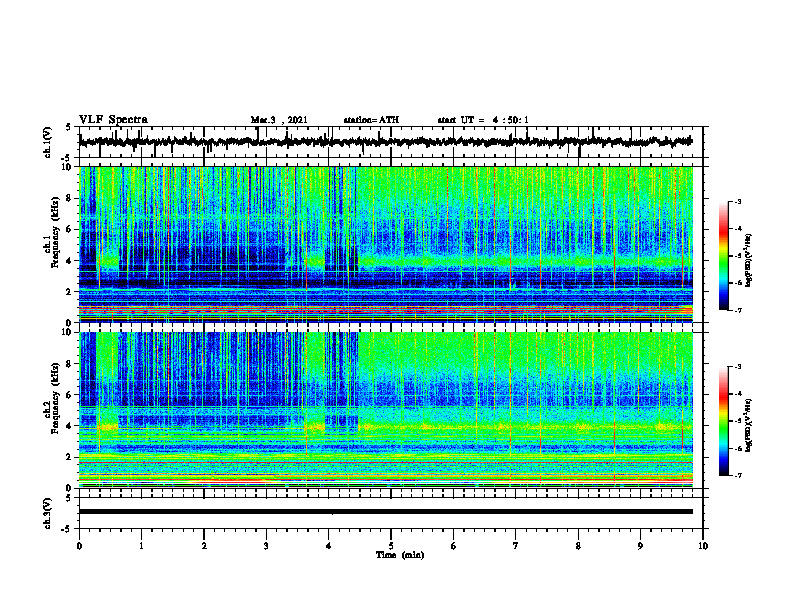The height and width of the screenshot is (612, 792).
Task: Select the date text "Mar.3 , 2021"
Action: pos(279,120)
